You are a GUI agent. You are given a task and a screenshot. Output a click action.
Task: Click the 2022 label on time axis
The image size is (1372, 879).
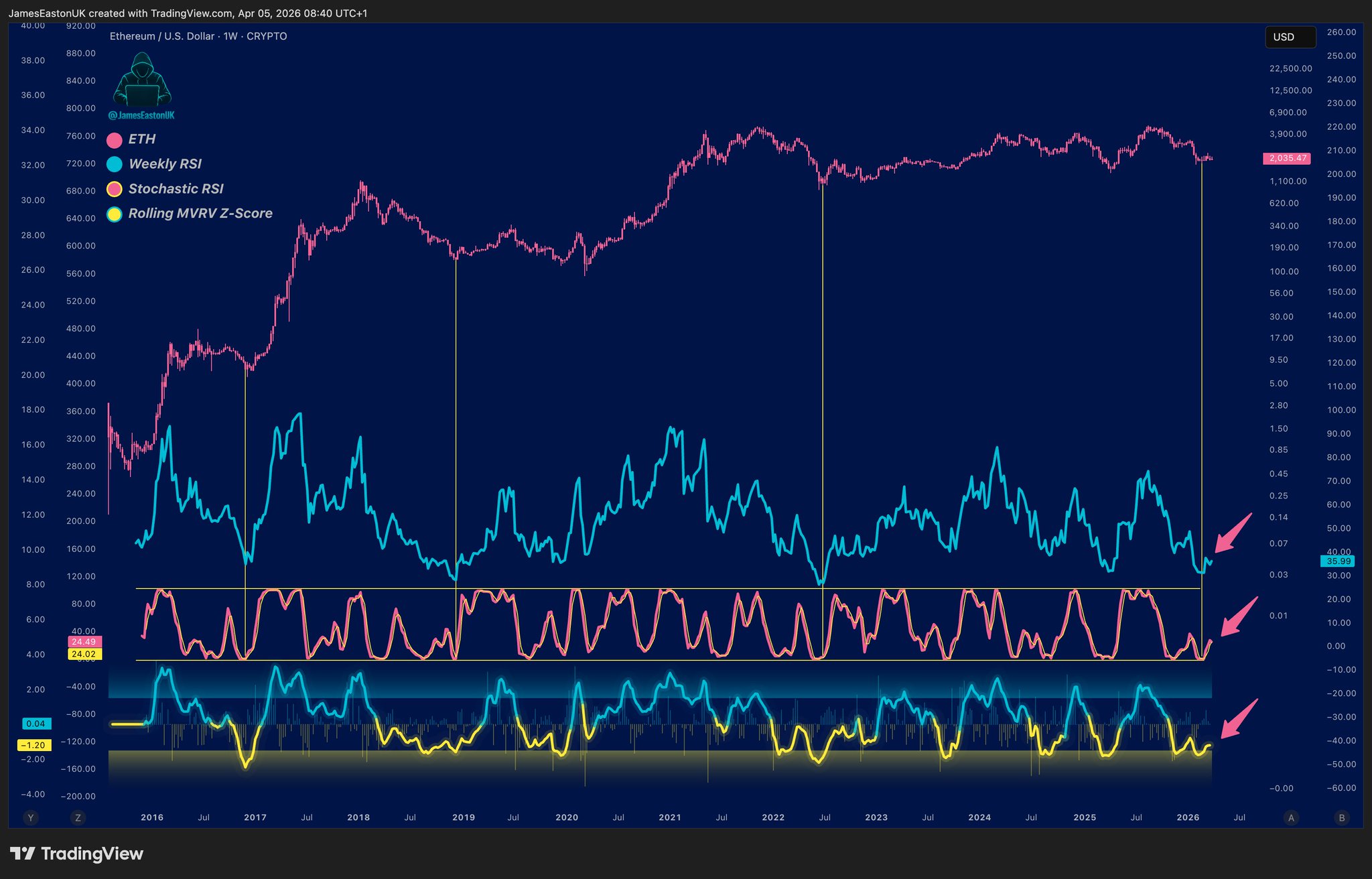[x=773, y=817]
